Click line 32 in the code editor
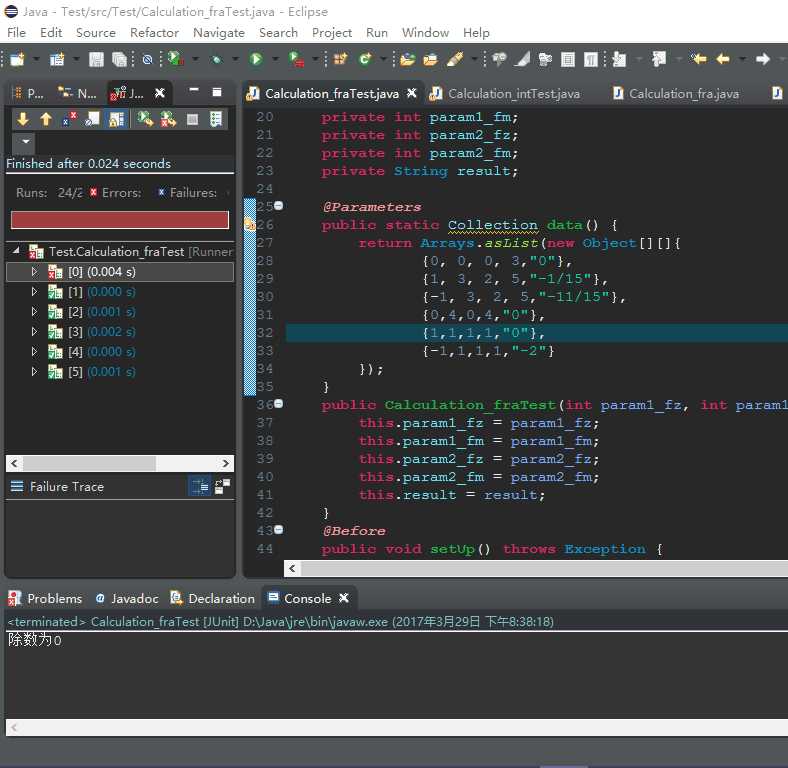Image resolution: width=788 pixels, height=768 pixels. click(x=537, y=333)
